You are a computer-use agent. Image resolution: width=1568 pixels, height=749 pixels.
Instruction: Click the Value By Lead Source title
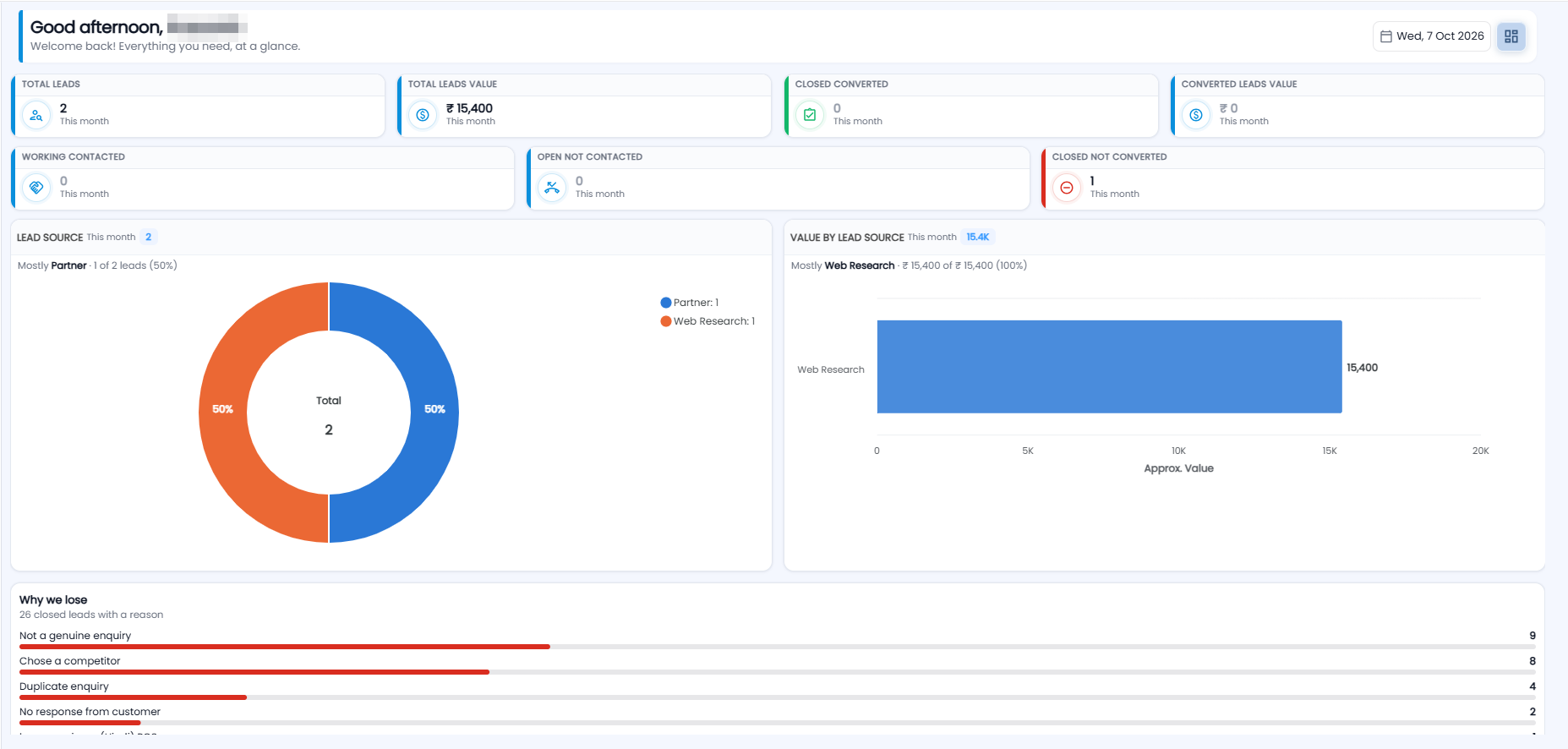[x=847, y=238]
